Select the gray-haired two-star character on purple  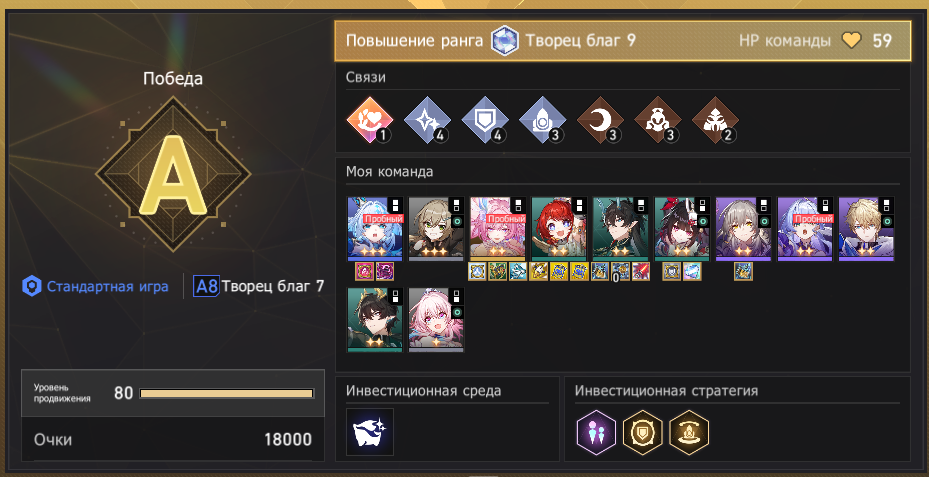point(744,229)
